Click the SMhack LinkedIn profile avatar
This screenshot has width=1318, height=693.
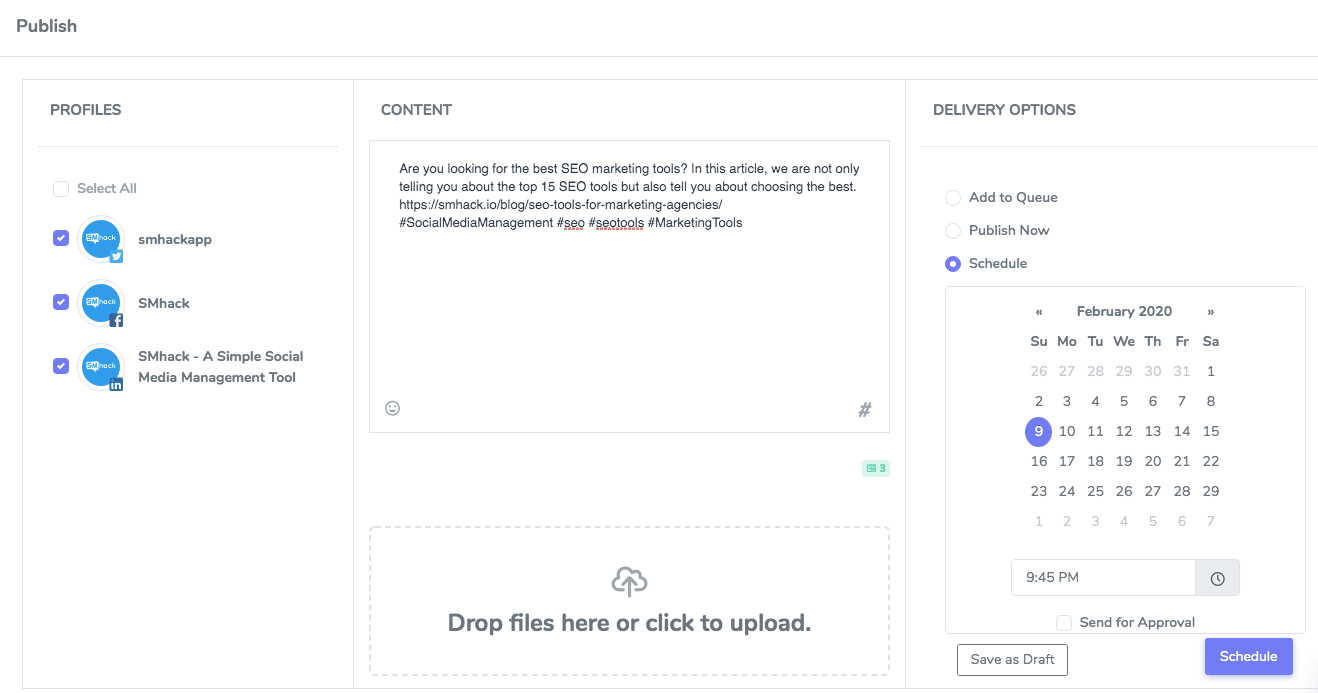(100, 367)
